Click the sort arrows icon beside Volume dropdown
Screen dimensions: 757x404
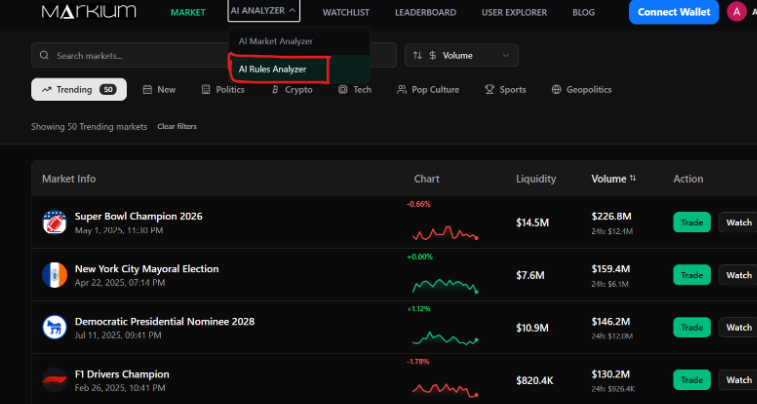[417, 56]
